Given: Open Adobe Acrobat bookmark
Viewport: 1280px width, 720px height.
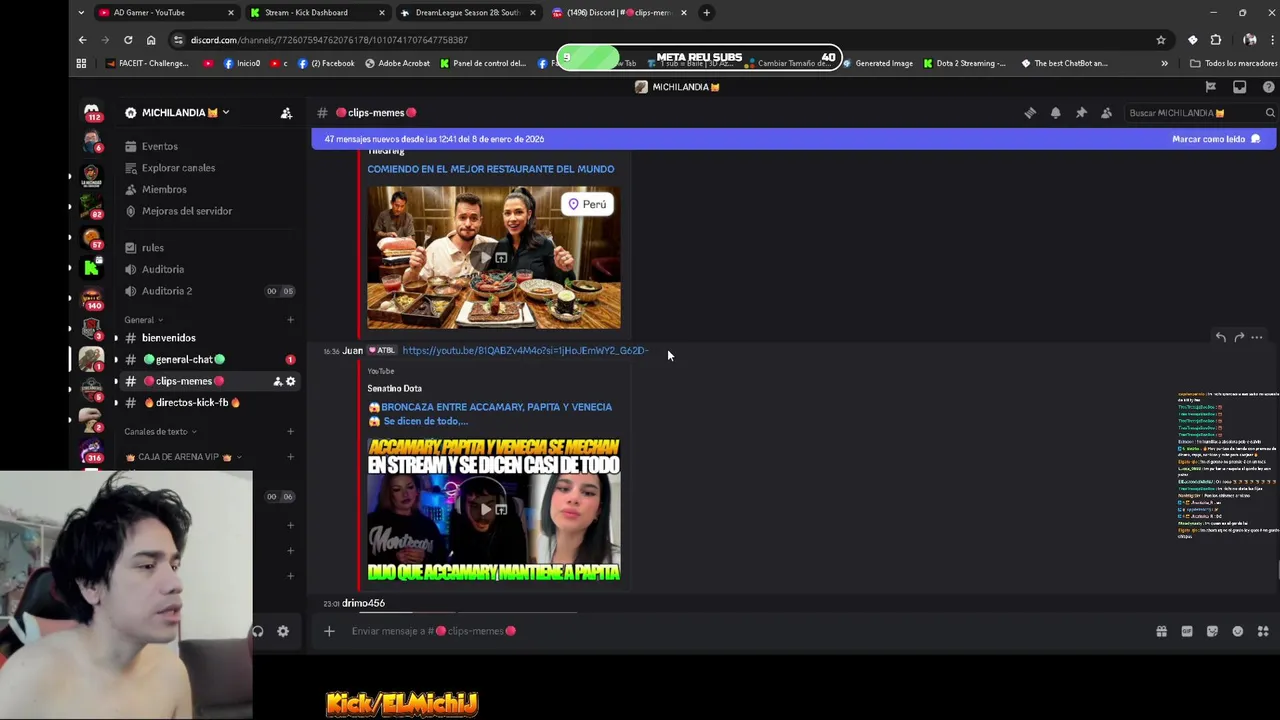Looking at the screenshot, I should click(397, 63).
